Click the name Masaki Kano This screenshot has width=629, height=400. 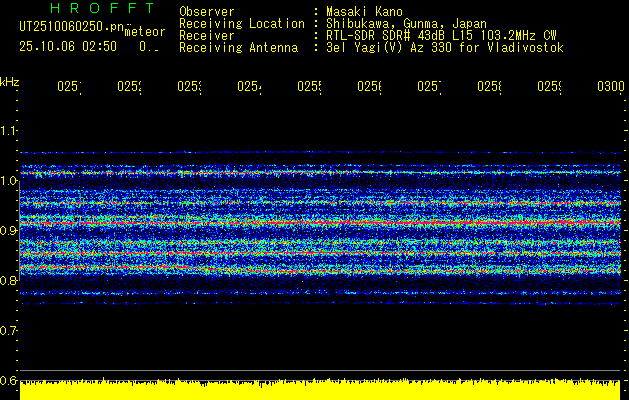[x=364, y=12]
